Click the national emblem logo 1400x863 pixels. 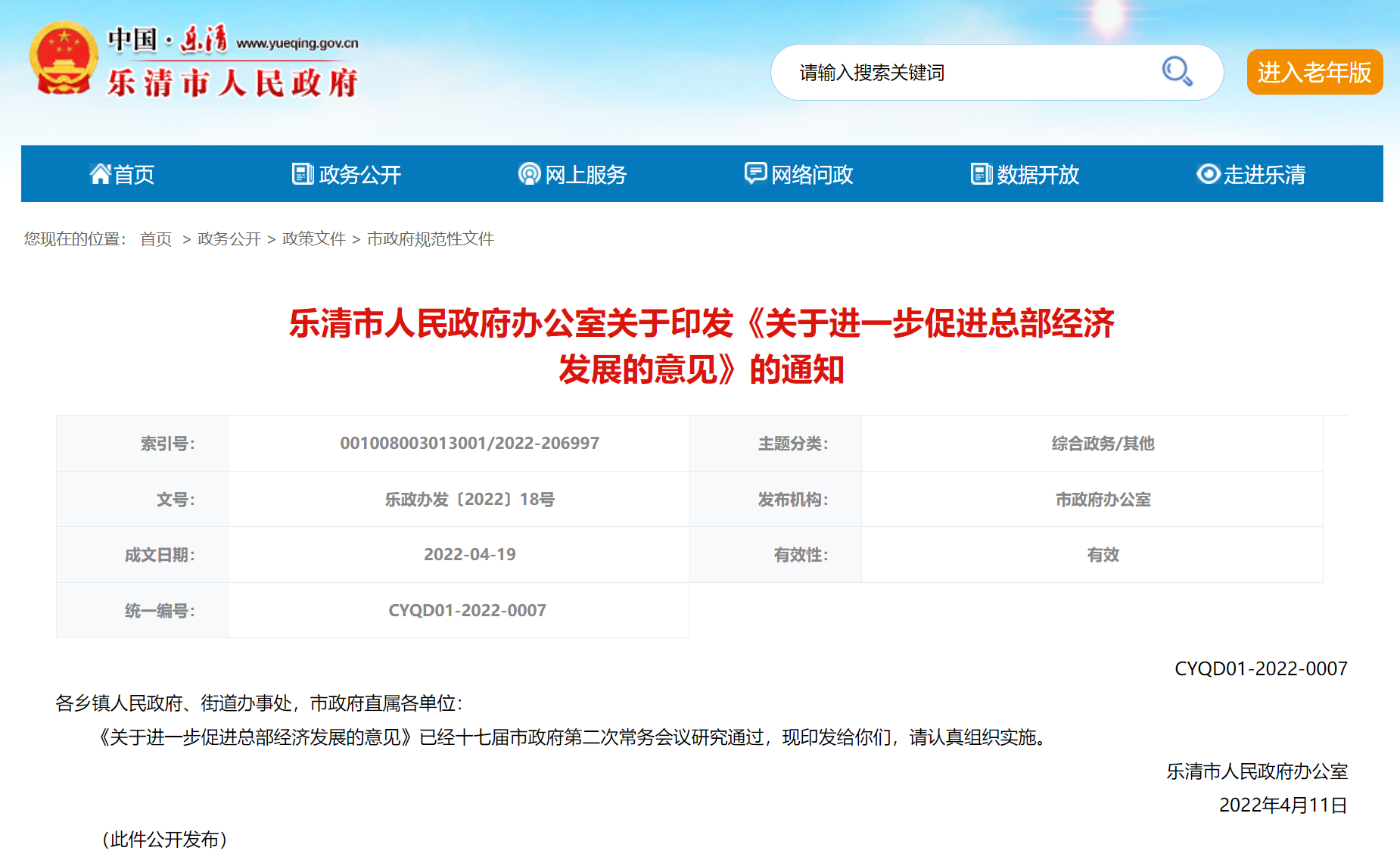click(64, 59)
